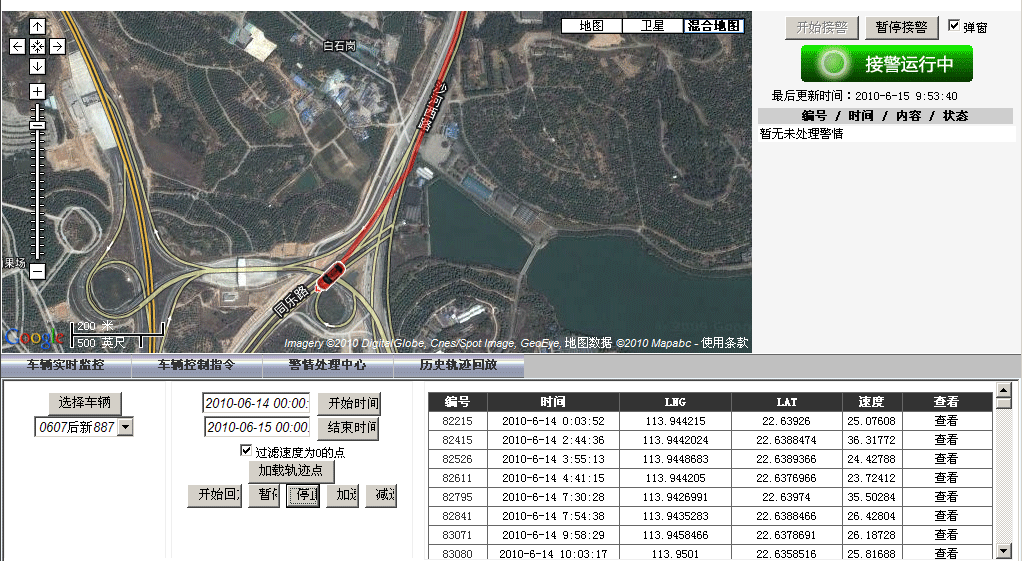Click the 暂停接警 button

pos(901,27)
